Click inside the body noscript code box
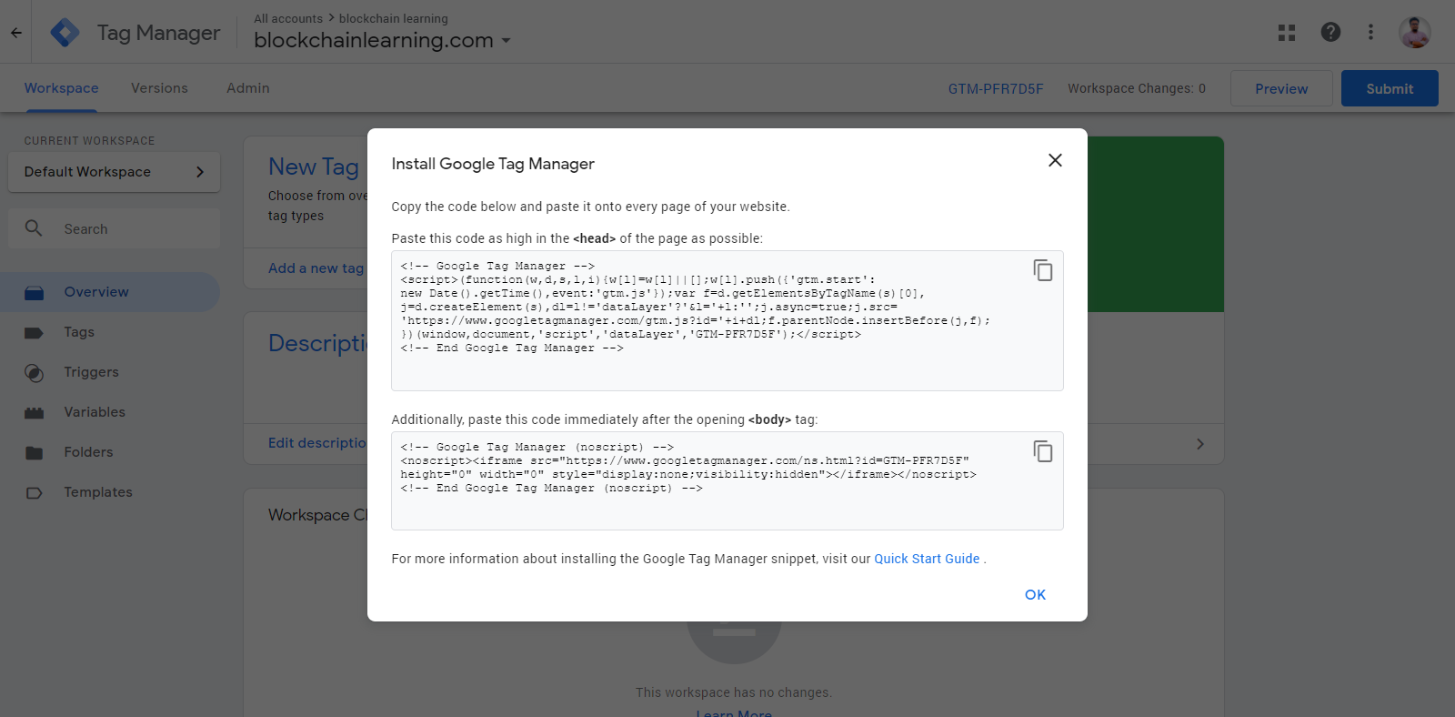The height and width of the screenshot is (717, 1455). 727,480
